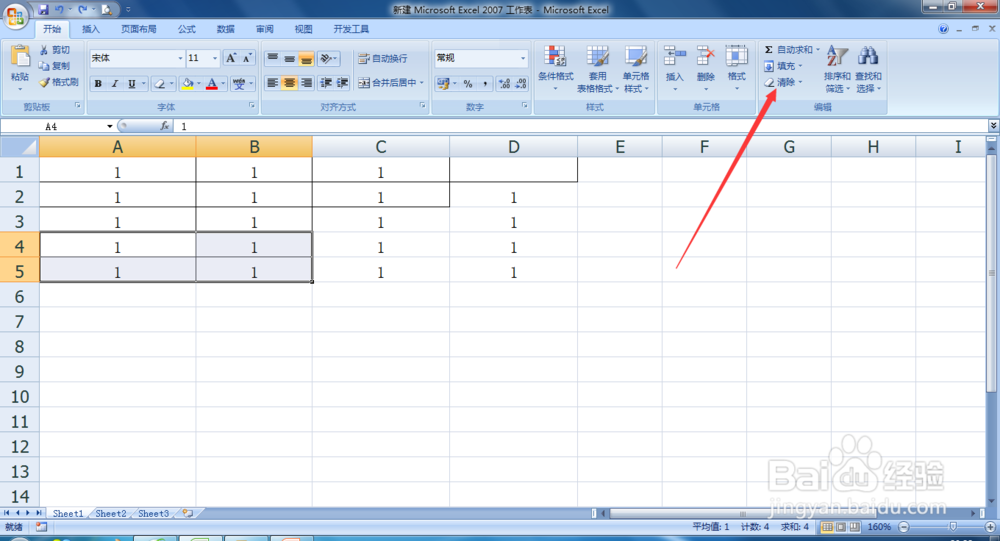This screenshot has width=1000, height=541.
Task: Click Increase Decimal icon
Action: click(504, 84)
